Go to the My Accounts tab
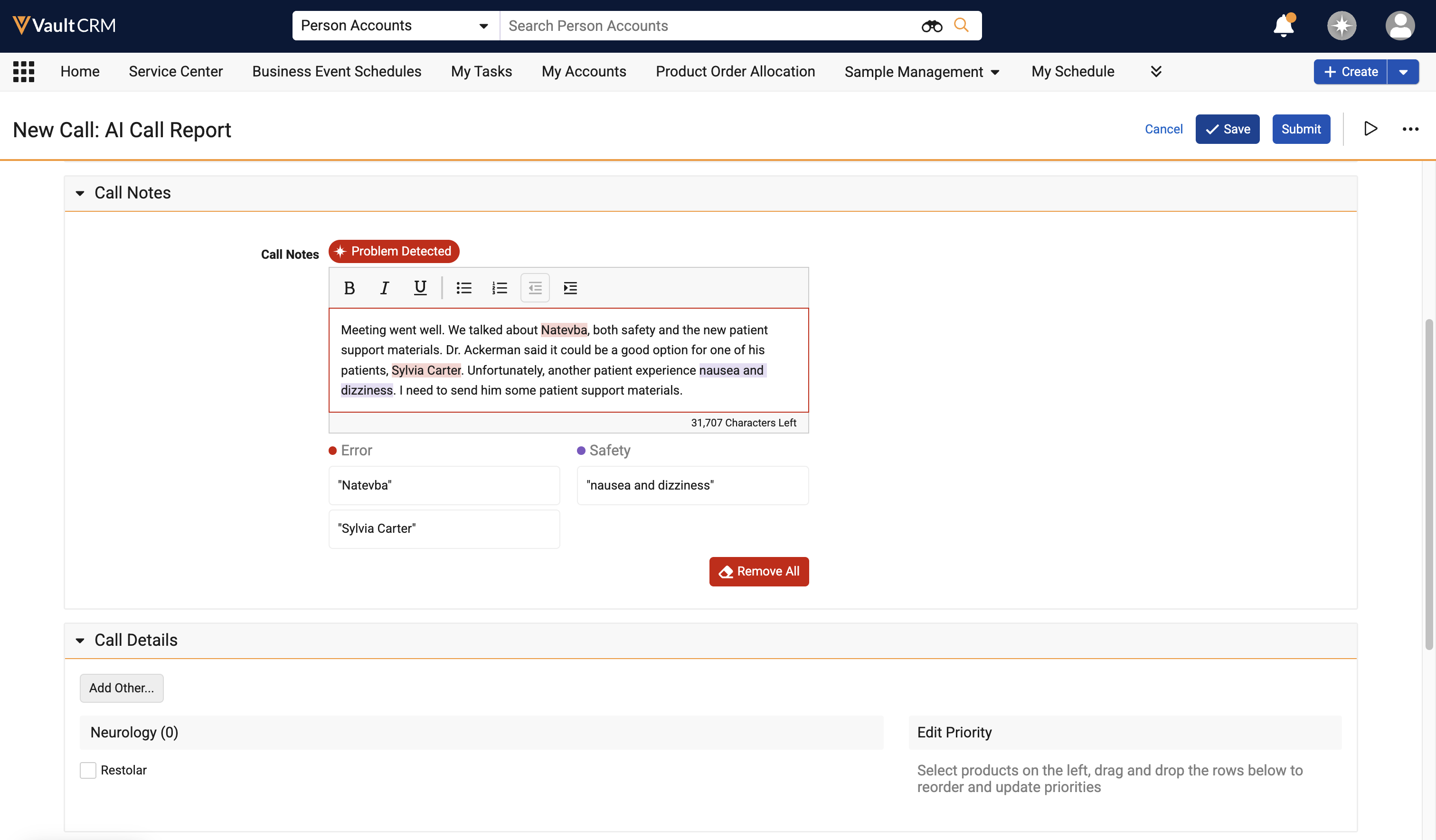 pyautogui.click(x=584, y=71)
